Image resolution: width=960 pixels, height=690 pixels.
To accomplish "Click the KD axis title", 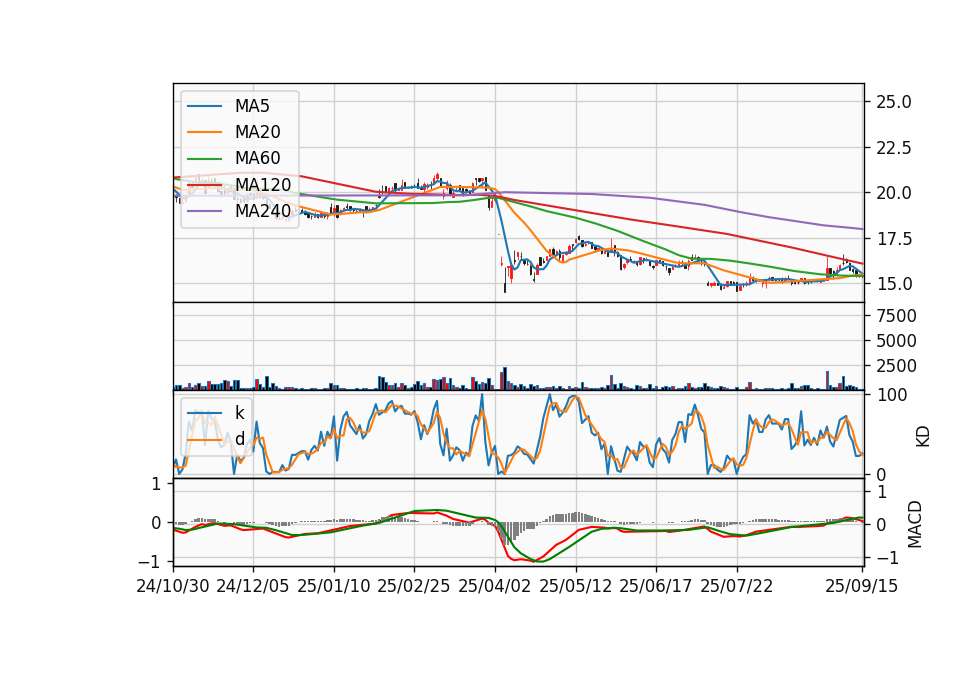I will (922, 436).
